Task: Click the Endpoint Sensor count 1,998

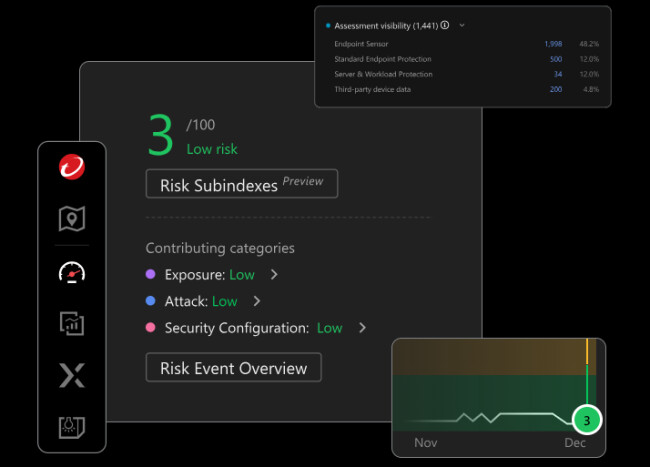Action: pos(552,44)
